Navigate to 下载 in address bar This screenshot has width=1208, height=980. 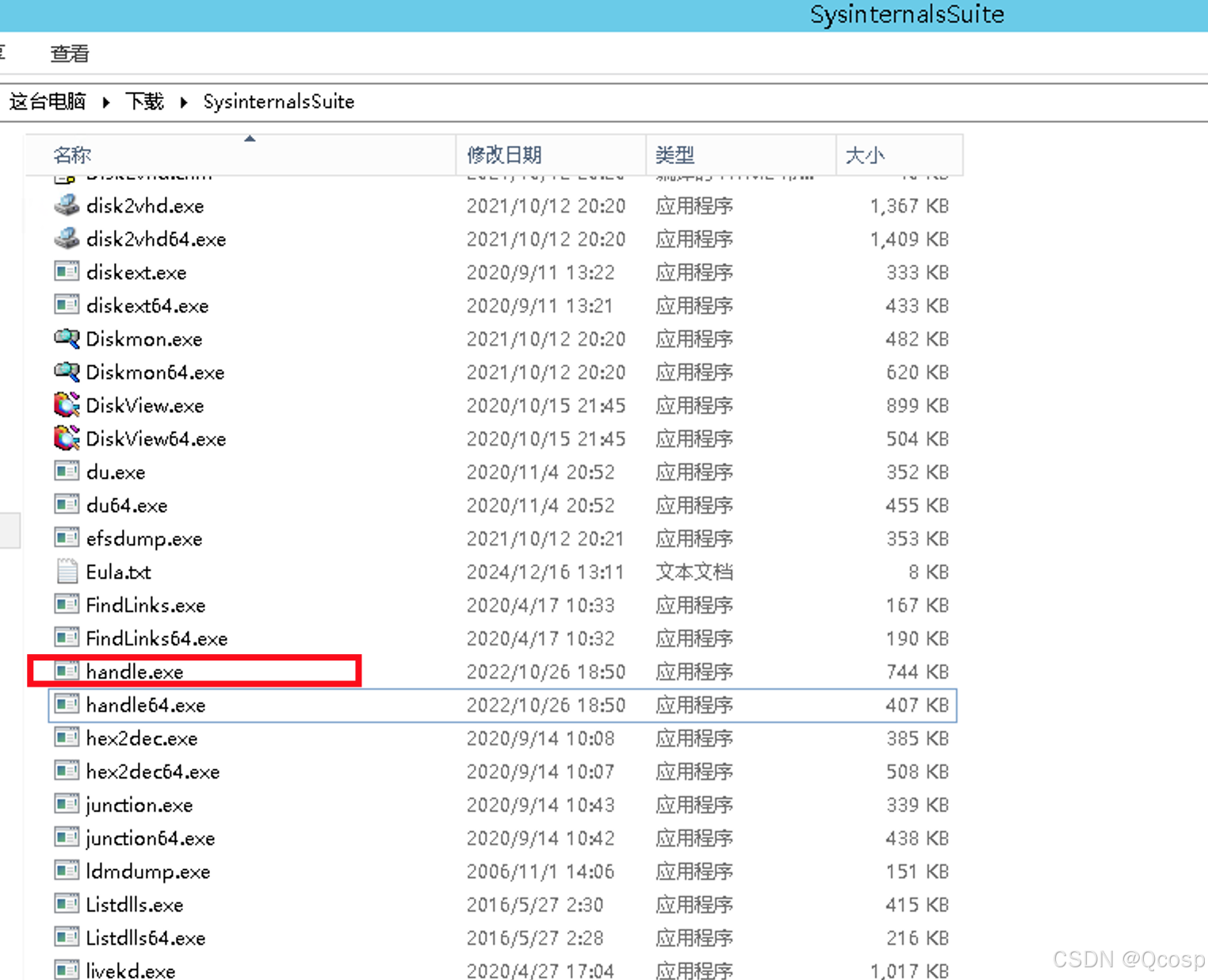point(144,101)
